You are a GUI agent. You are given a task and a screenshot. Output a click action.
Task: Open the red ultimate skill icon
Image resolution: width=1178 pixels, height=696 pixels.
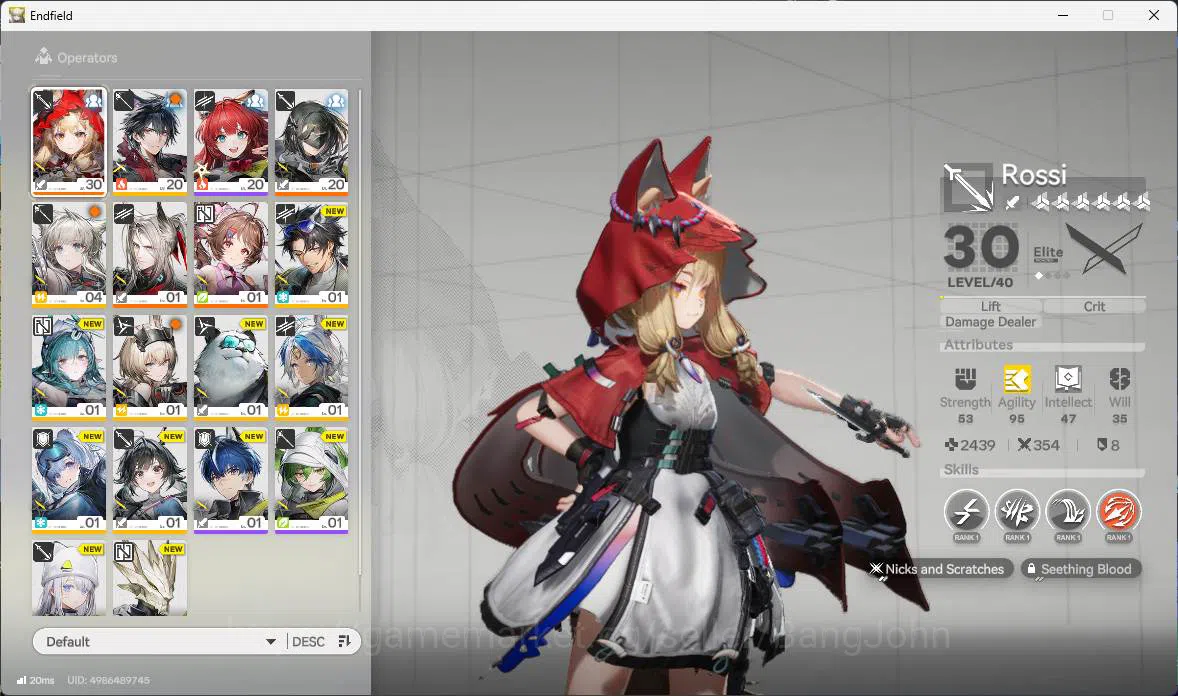tap(1119, 513)
